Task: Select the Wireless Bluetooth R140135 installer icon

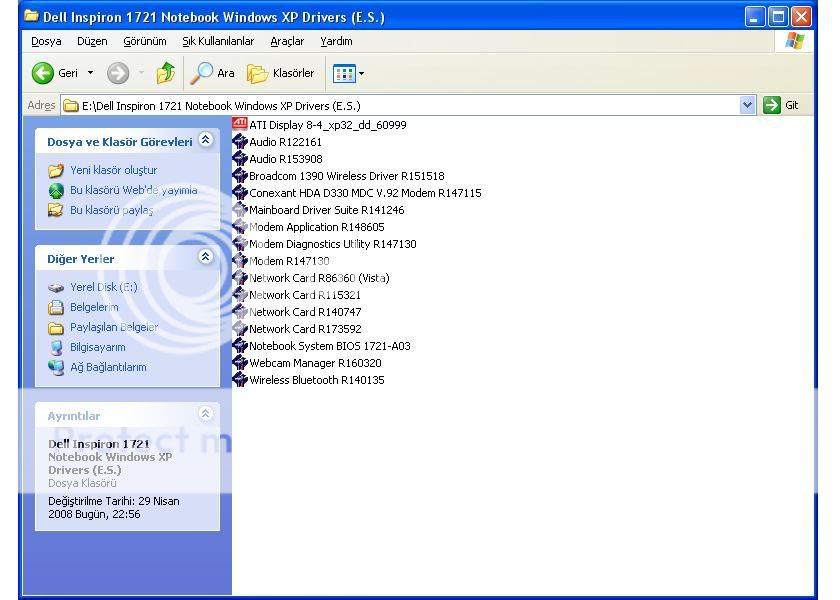Action: tap(240, 380)
